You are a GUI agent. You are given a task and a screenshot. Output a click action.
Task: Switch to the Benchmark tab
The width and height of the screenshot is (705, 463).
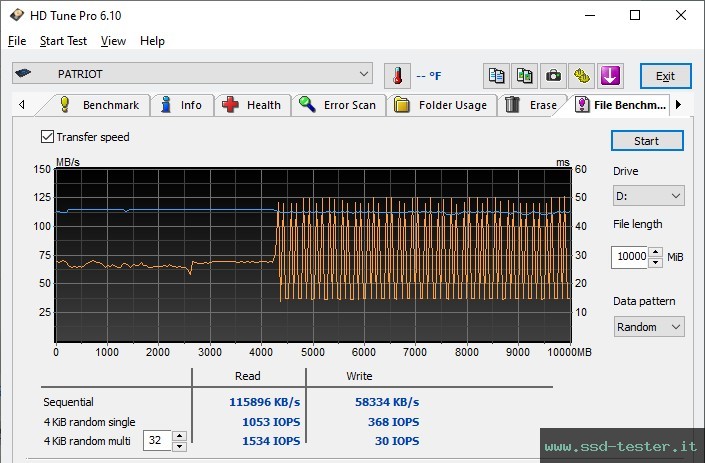click(99, 105)
